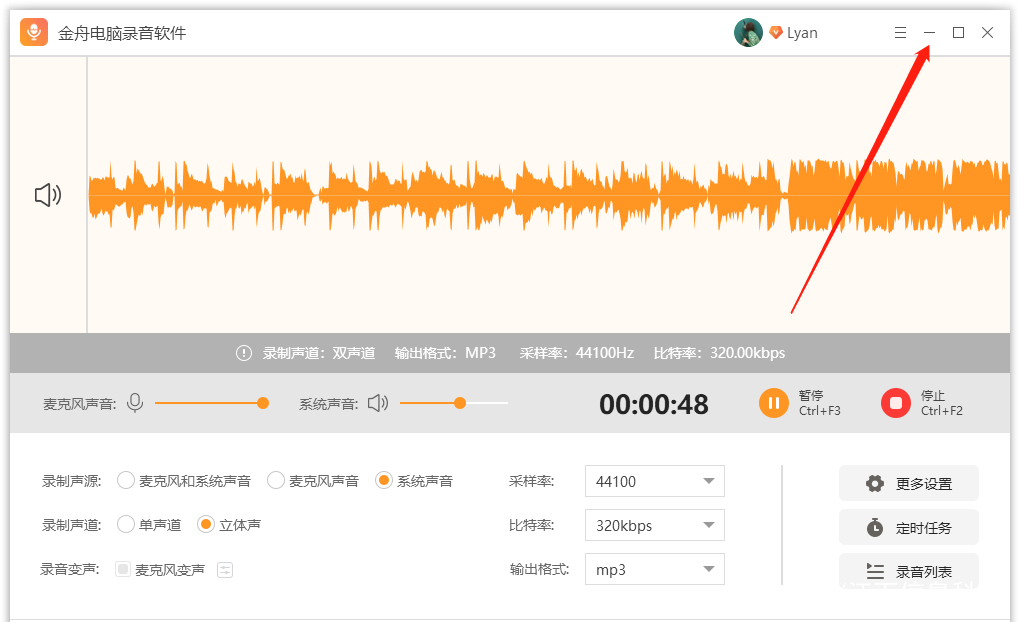
Task: Open voice changer settings icon next to 麦克风变声
Action: [225, 570]
